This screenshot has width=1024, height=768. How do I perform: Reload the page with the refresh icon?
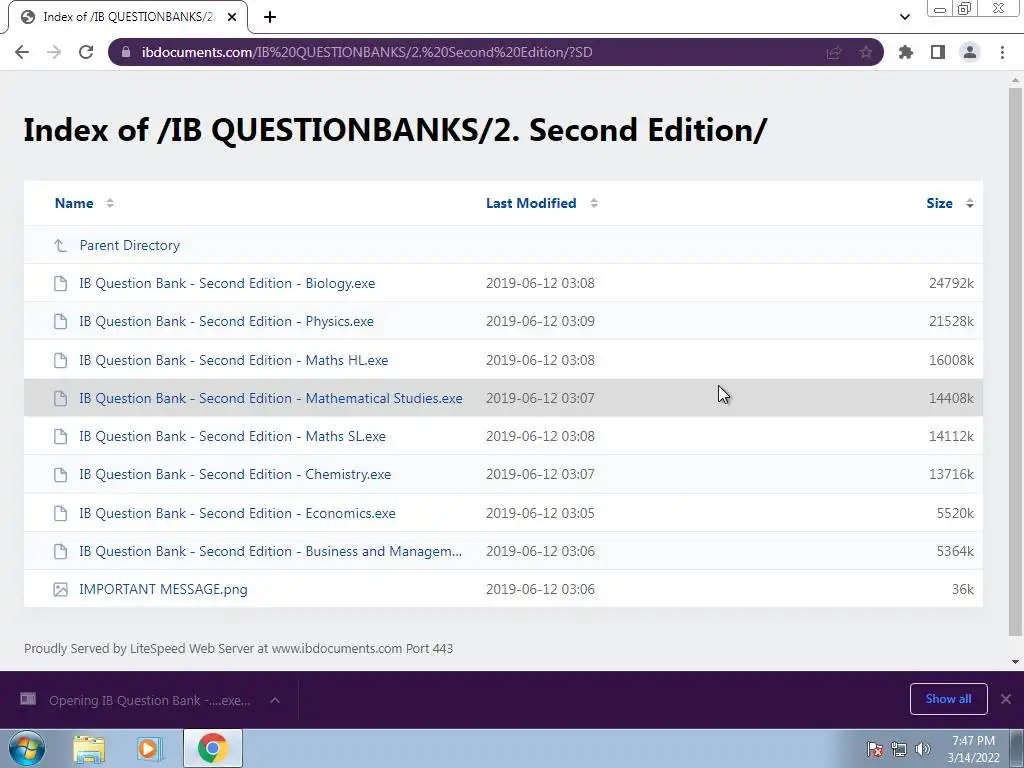pyautogui.click(x=86, y=52)
